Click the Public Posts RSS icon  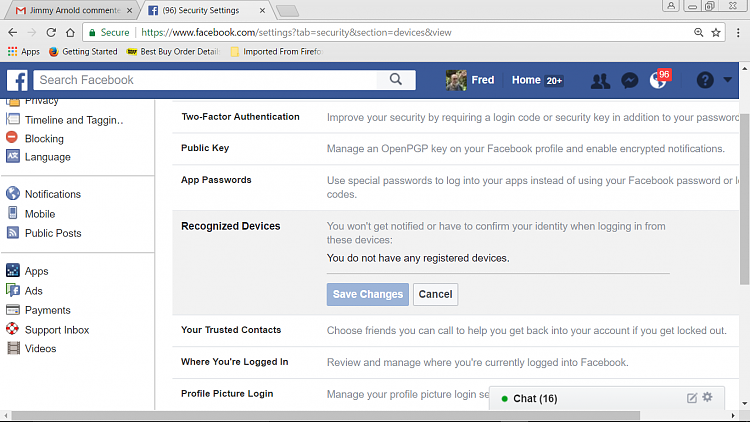pyautogui.click(x=13, y=233)
